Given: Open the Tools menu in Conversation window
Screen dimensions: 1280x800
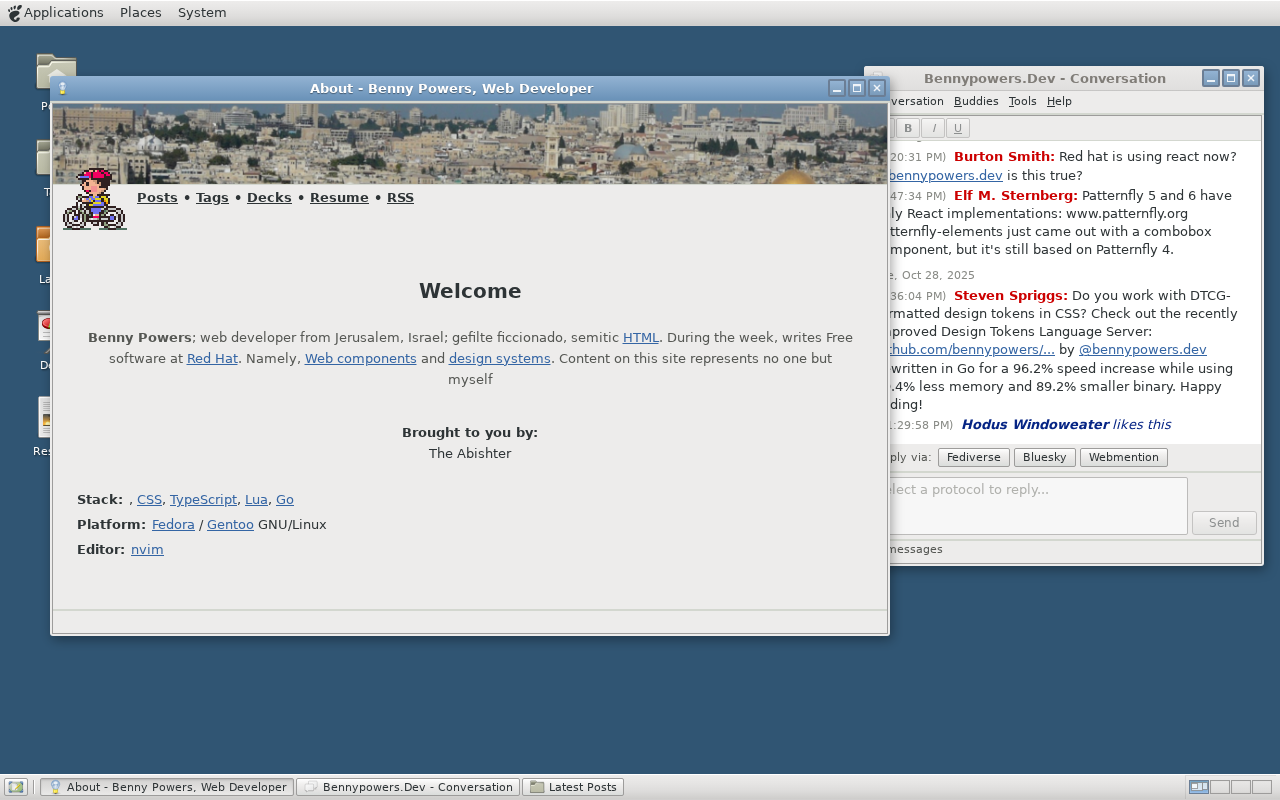Looking at the screenshot, I should 1022,101.
